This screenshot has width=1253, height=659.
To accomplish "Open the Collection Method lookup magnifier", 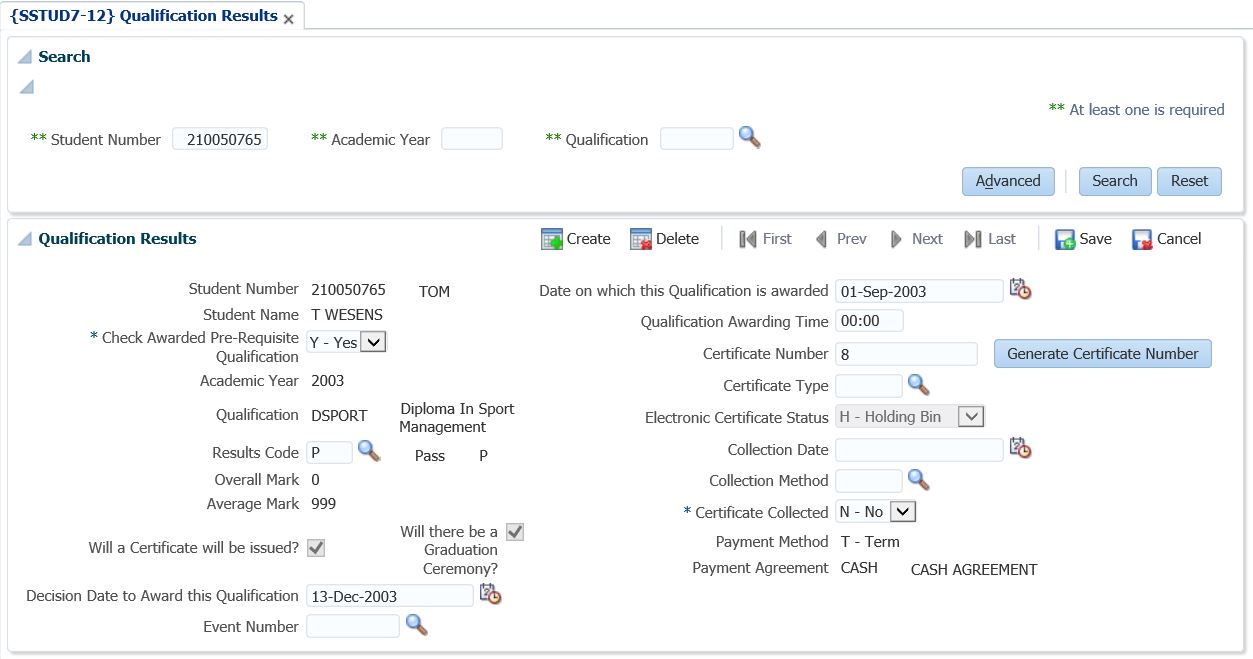I will coord(918,480).
